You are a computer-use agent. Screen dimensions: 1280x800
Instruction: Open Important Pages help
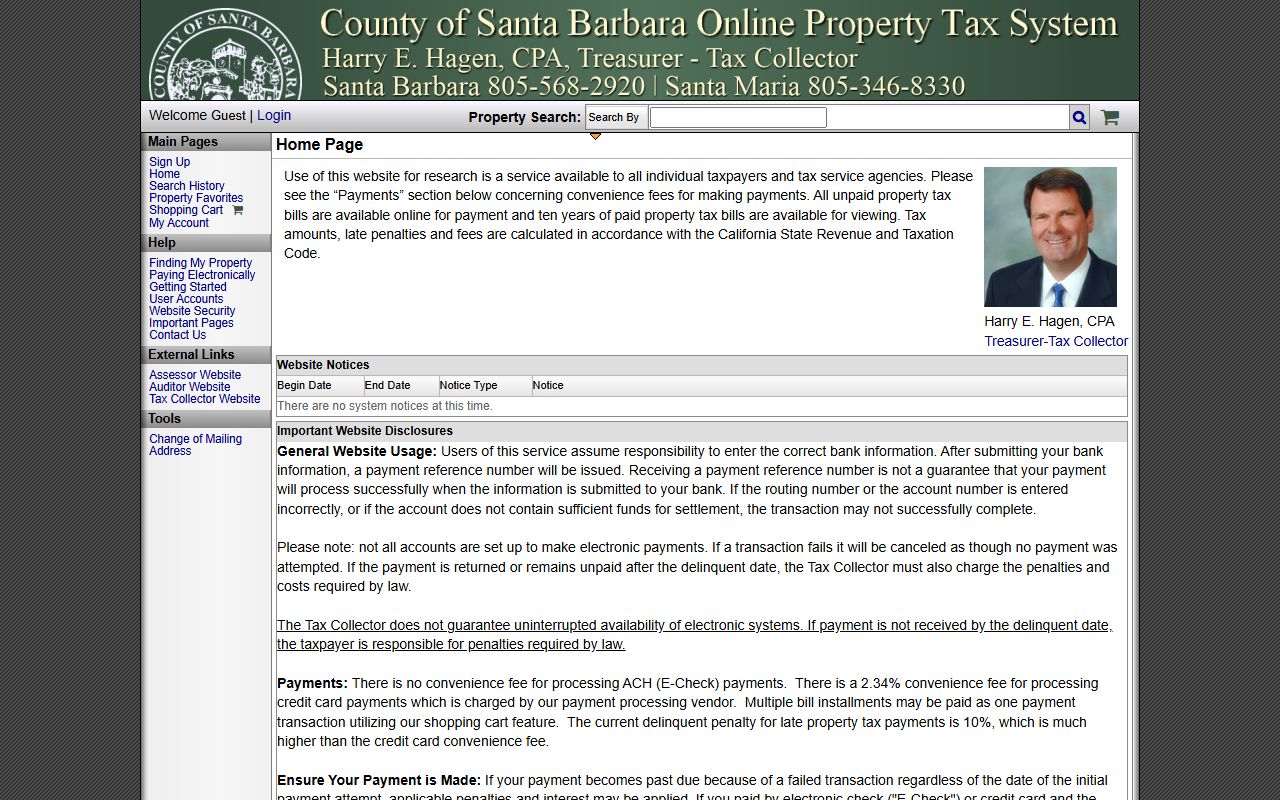tap(191, 323)
